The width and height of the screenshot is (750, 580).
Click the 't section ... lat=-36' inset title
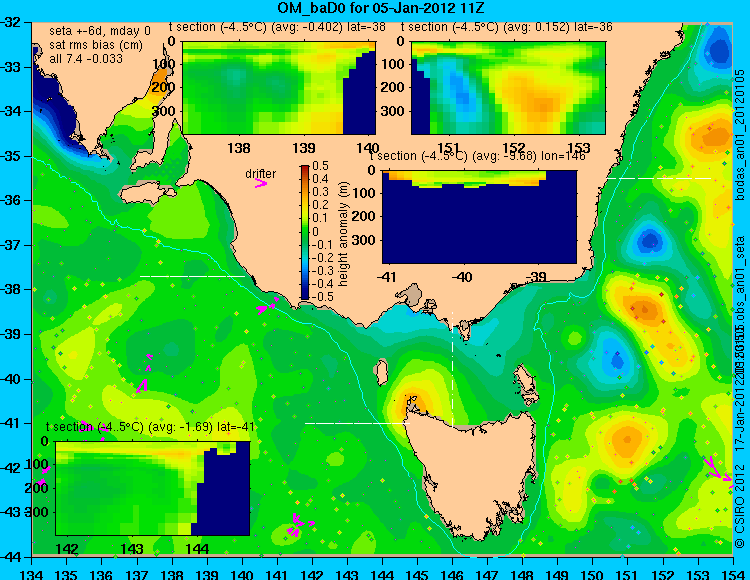click(507, 27)
